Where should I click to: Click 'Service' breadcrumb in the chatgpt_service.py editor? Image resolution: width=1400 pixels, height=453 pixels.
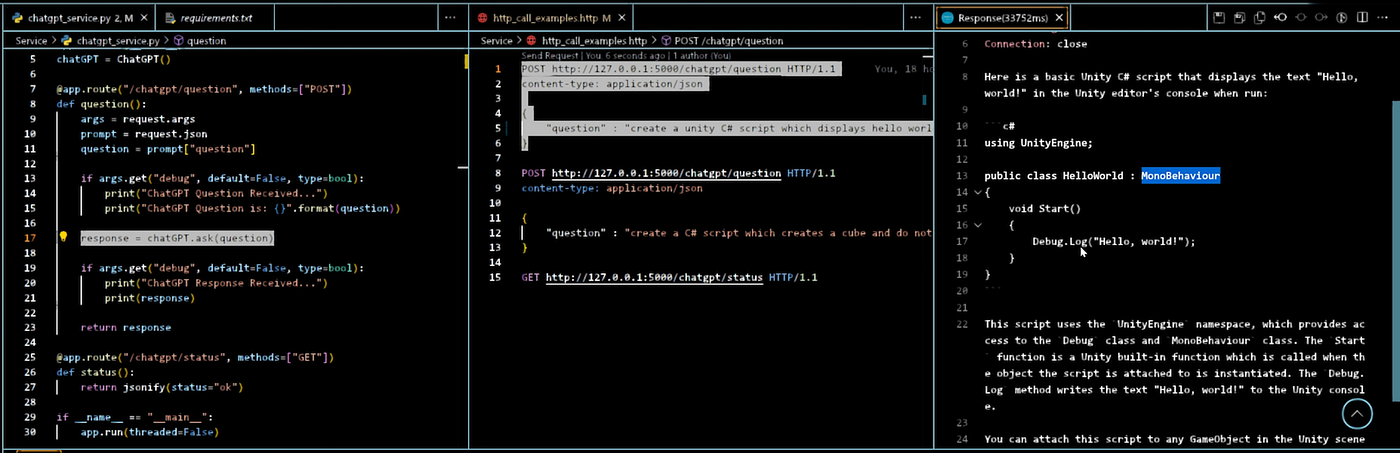click(31, 41)
